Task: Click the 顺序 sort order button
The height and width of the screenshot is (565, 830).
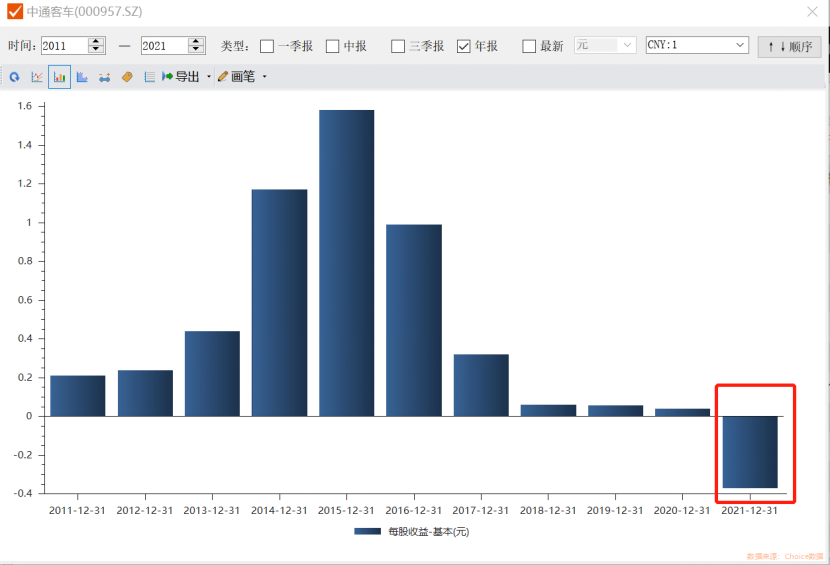Action: tap(789, 46)
